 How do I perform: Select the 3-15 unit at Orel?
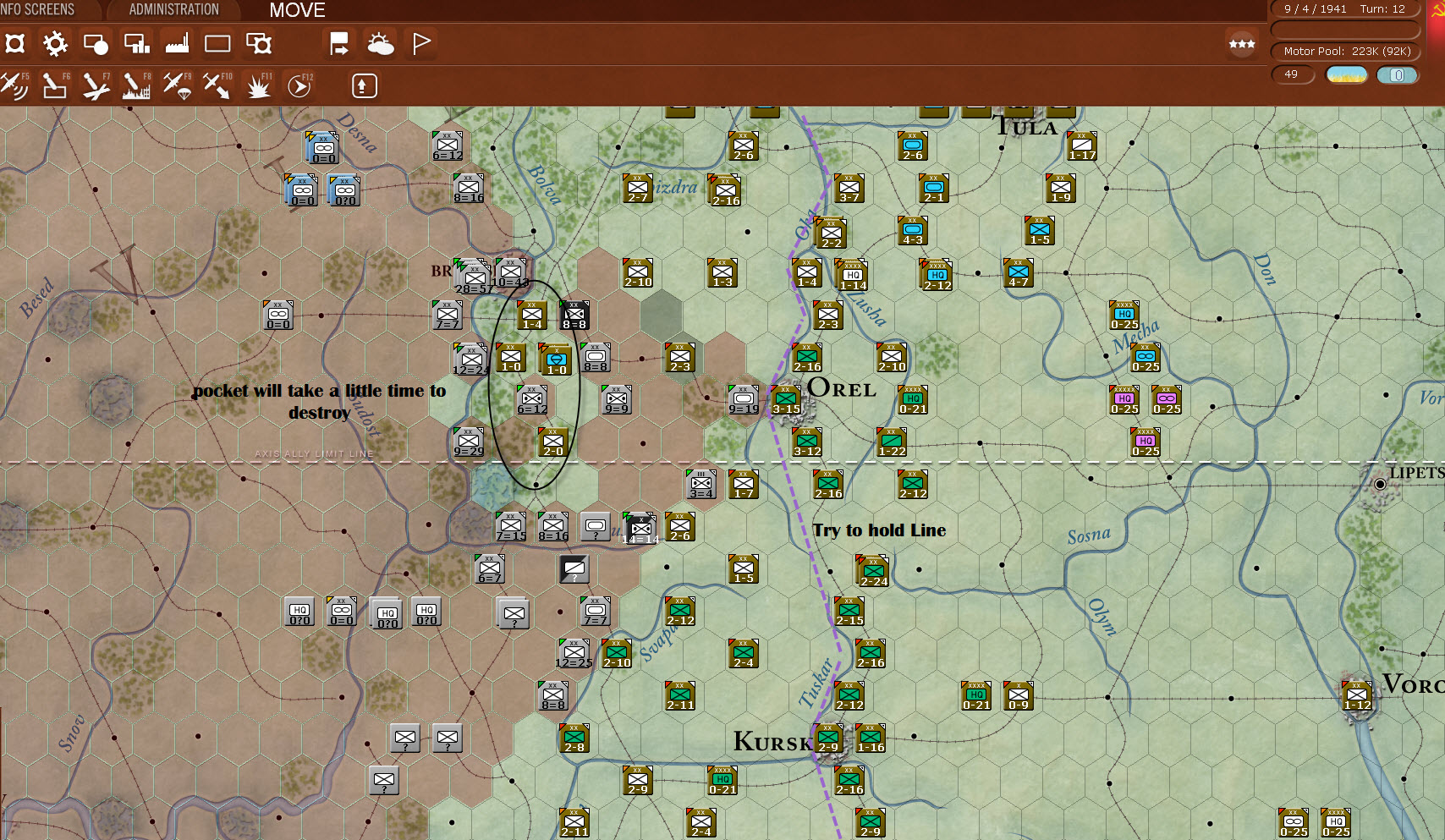[x=786, y=399]
